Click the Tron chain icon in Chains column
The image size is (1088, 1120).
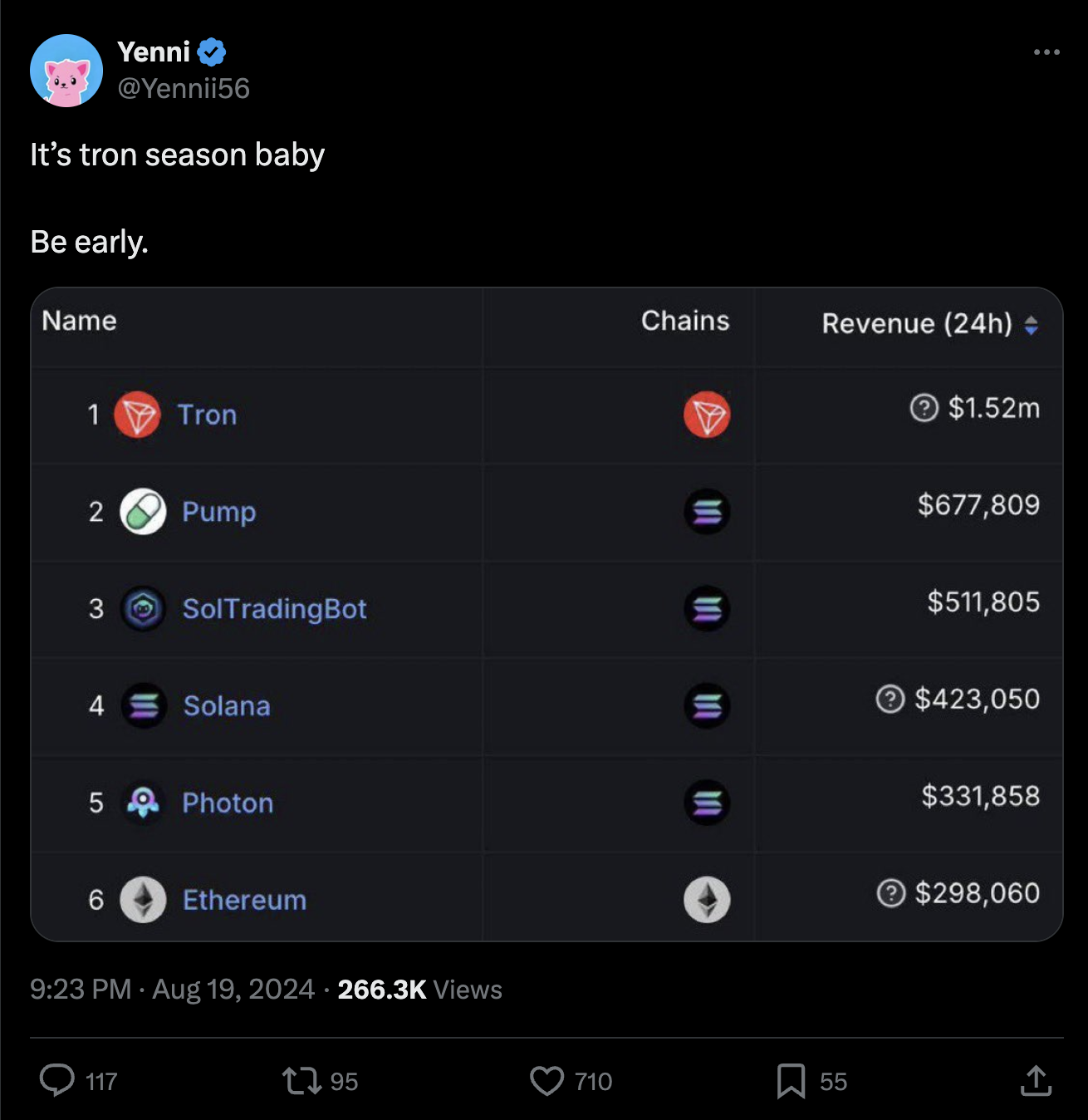coord(707,415)
